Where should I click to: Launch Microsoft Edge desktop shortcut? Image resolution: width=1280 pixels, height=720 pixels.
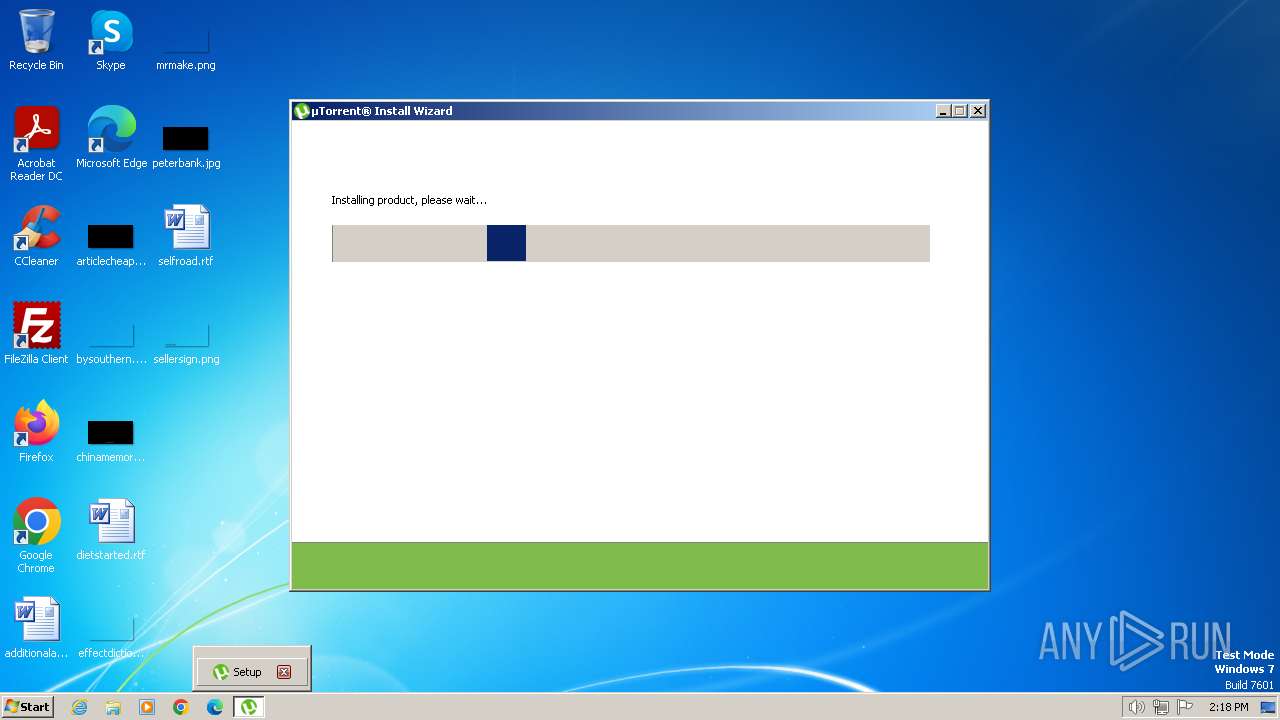pos(111,138)
